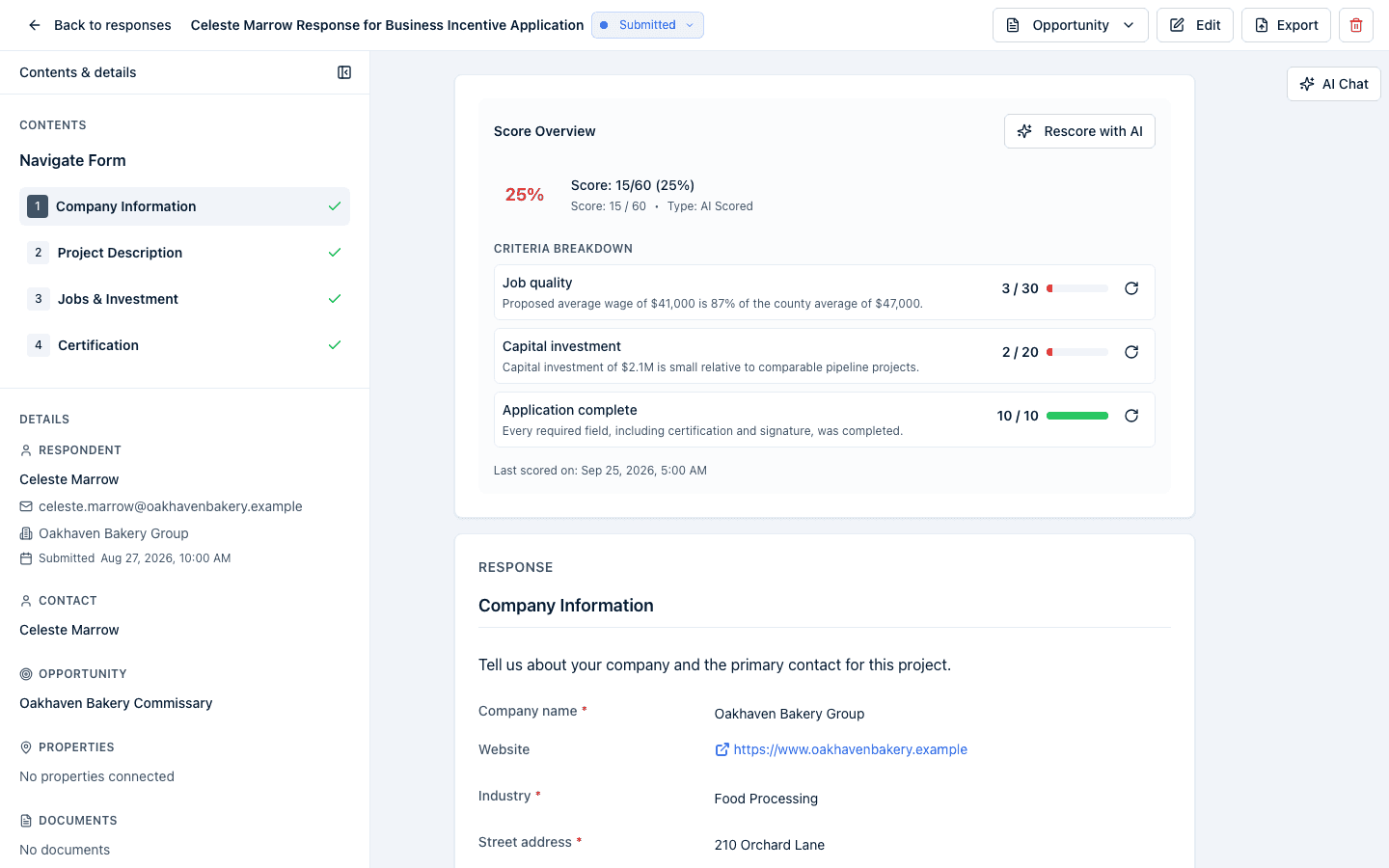The width and height of the screenshot is (1389, 868).
Task: Click the building icon beside Oakhaven Bakery Group
Action: (x=26, y=533)
